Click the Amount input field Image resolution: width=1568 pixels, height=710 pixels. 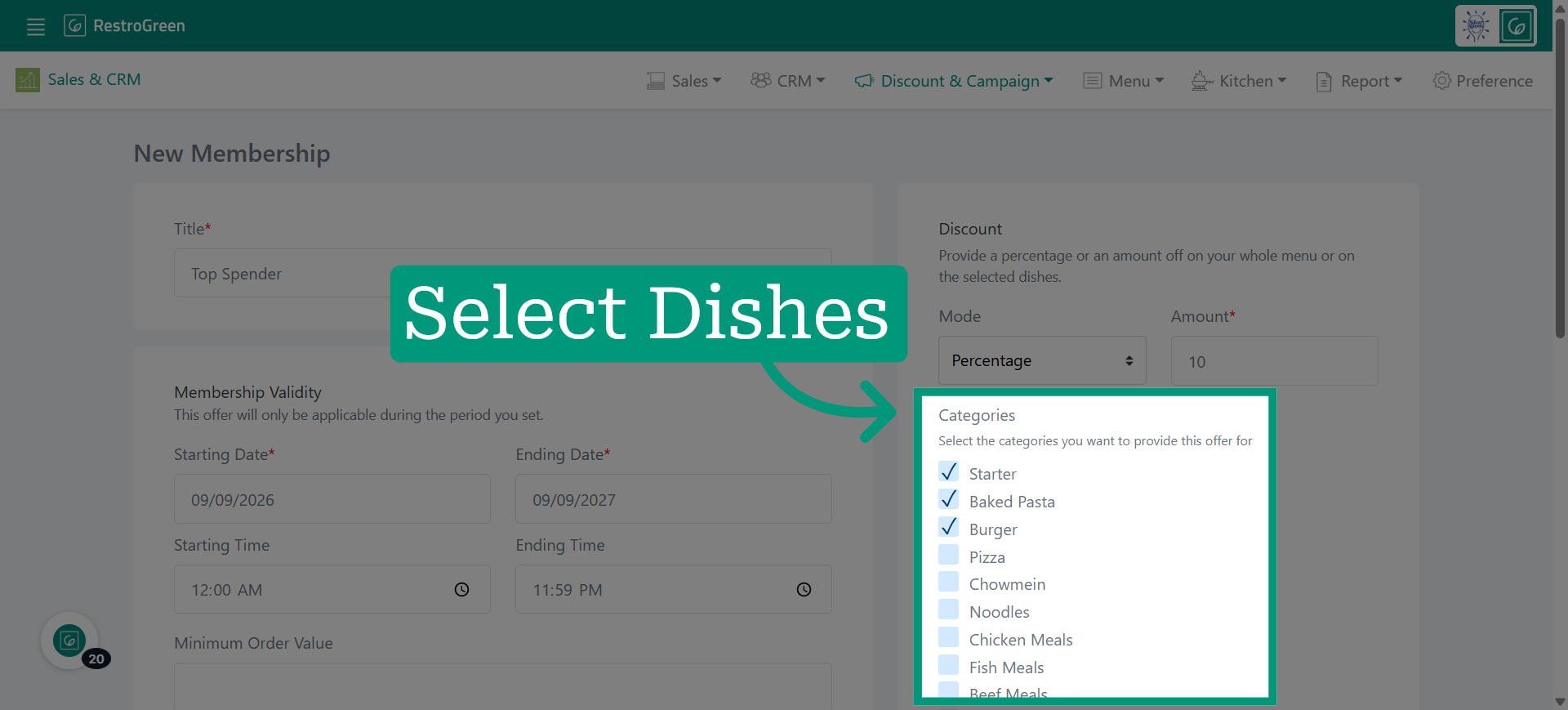[x=1274, y=361]
